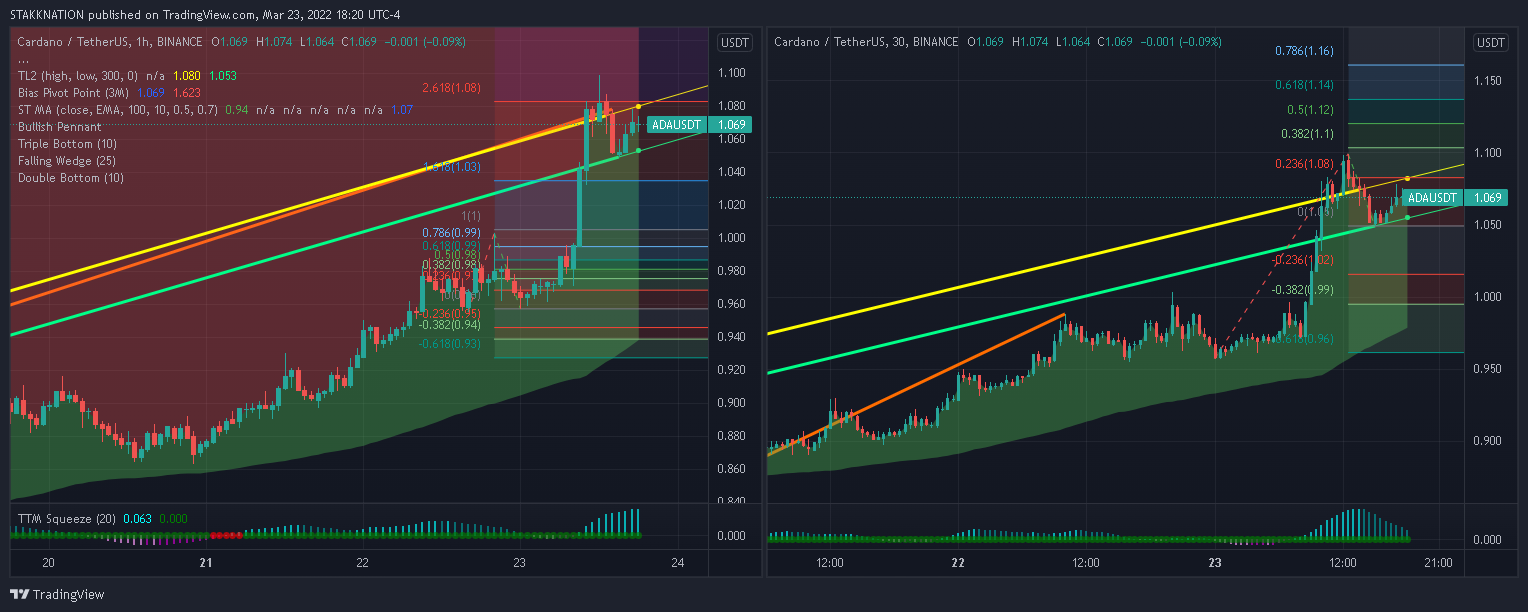Select the Triple Bottom (10) indicator label
Screen dimensions: 1528x612
[x=66, y=144]
